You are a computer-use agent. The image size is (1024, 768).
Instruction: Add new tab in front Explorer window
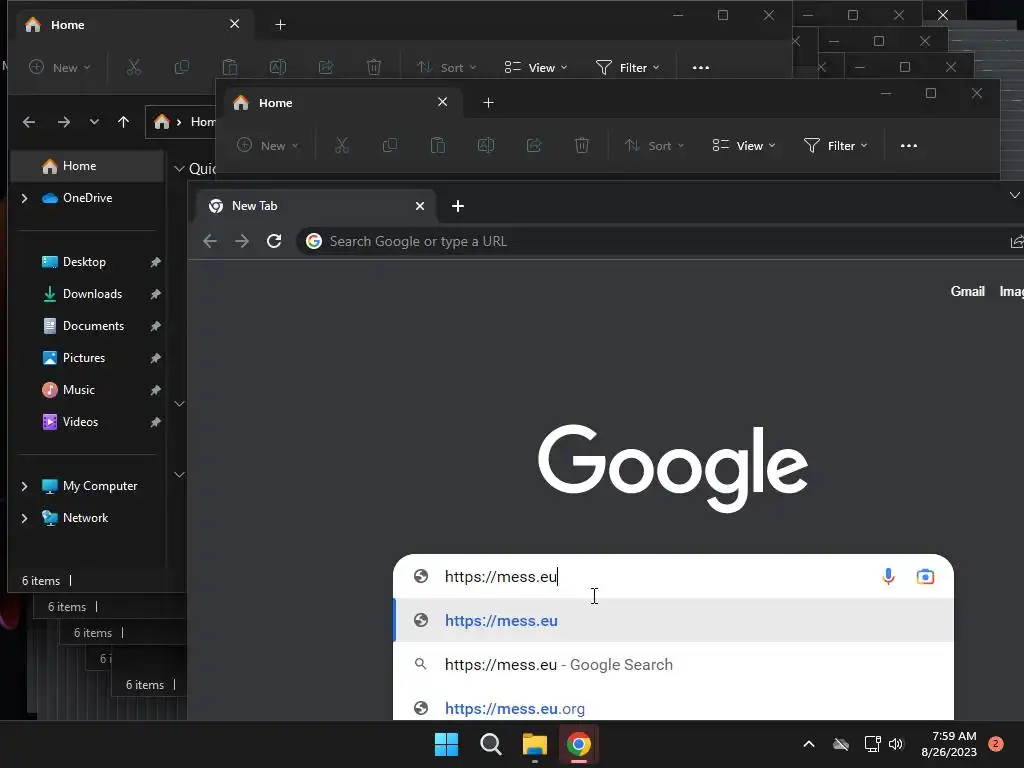click(488, 103)
